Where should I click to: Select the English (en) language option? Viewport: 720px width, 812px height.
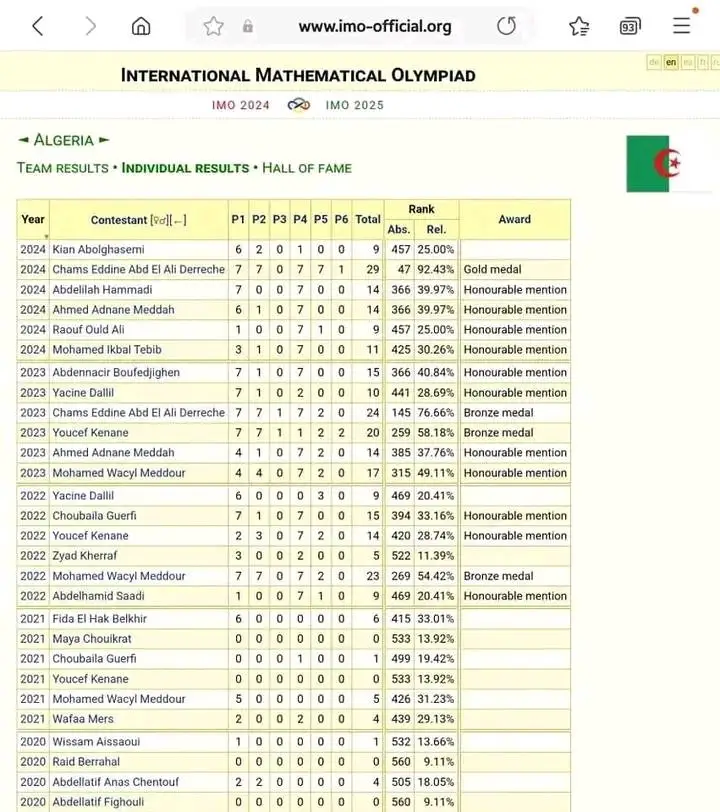(671, 62)
